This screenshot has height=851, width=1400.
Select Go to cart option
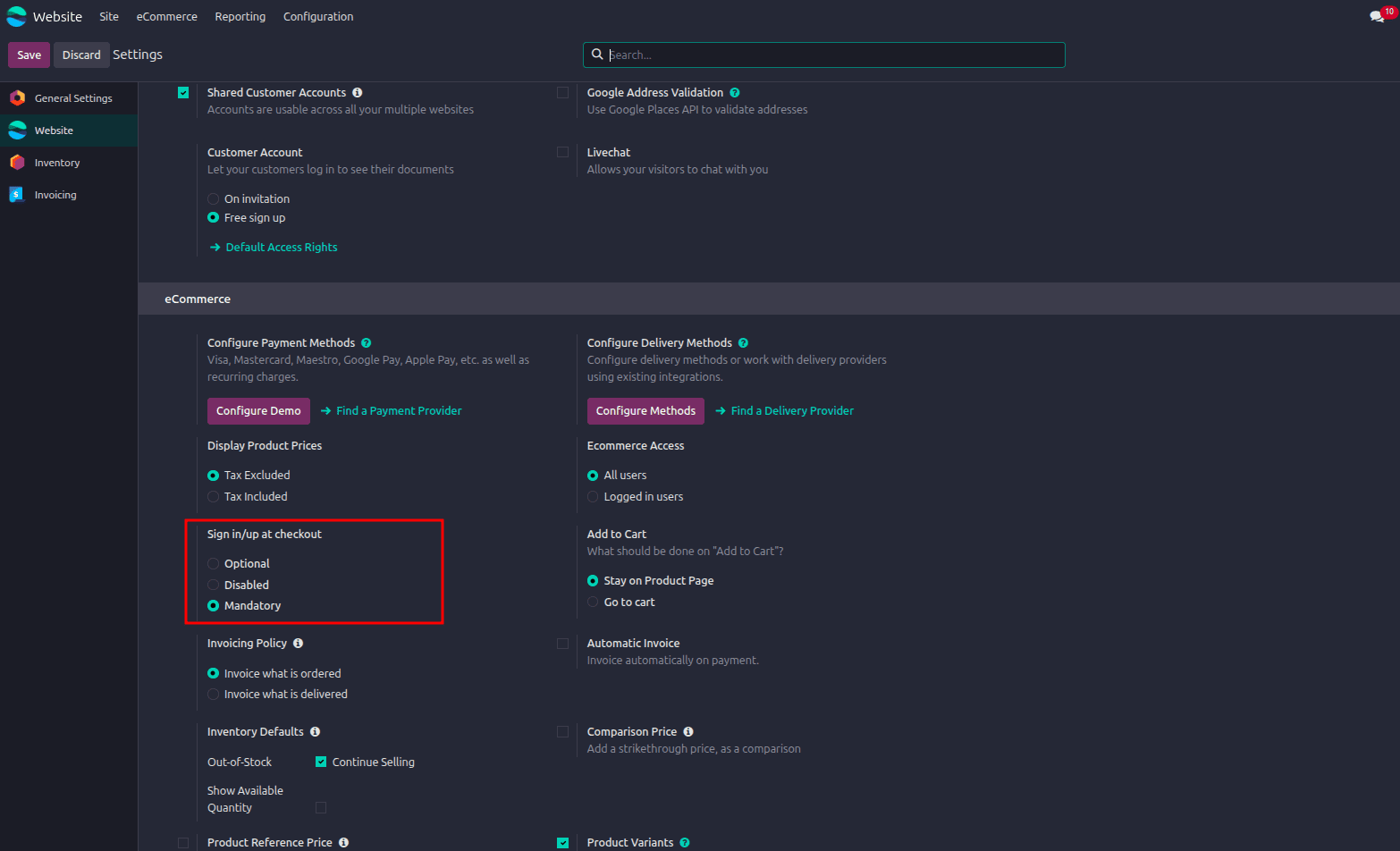point(593,602)
